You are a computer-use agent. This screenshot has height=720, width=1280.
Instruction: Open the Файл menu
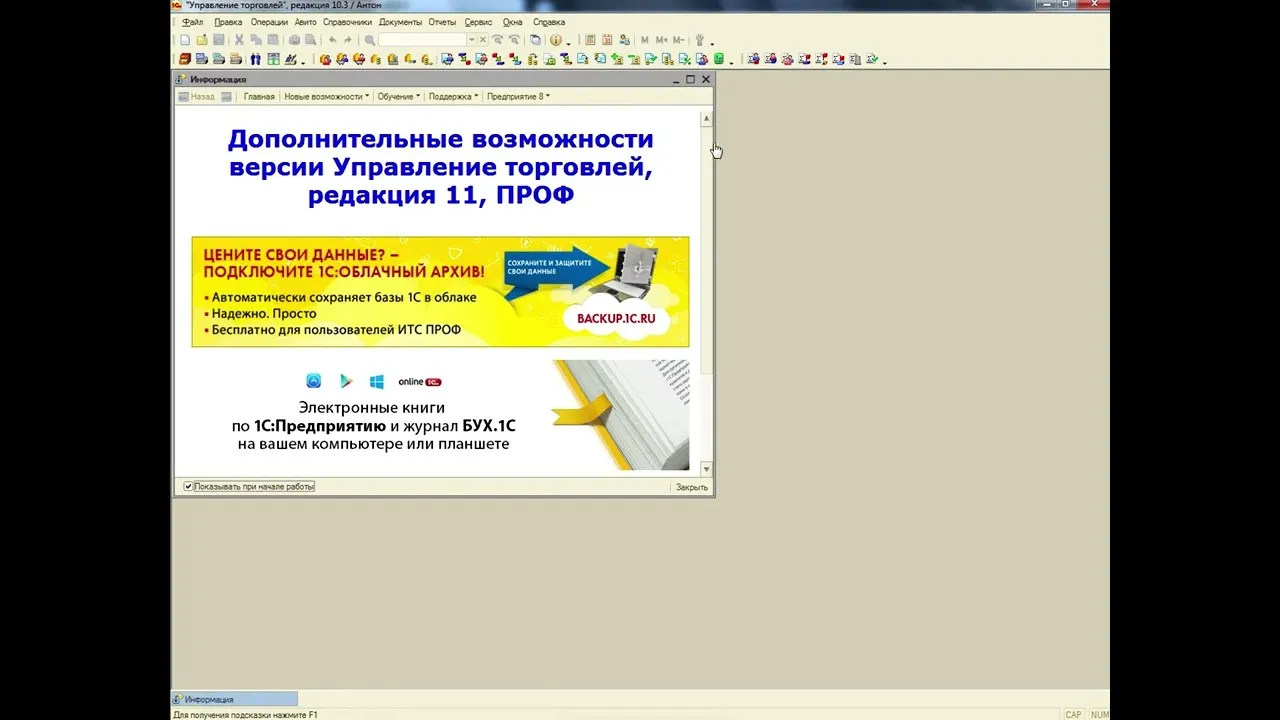(193, 22)
